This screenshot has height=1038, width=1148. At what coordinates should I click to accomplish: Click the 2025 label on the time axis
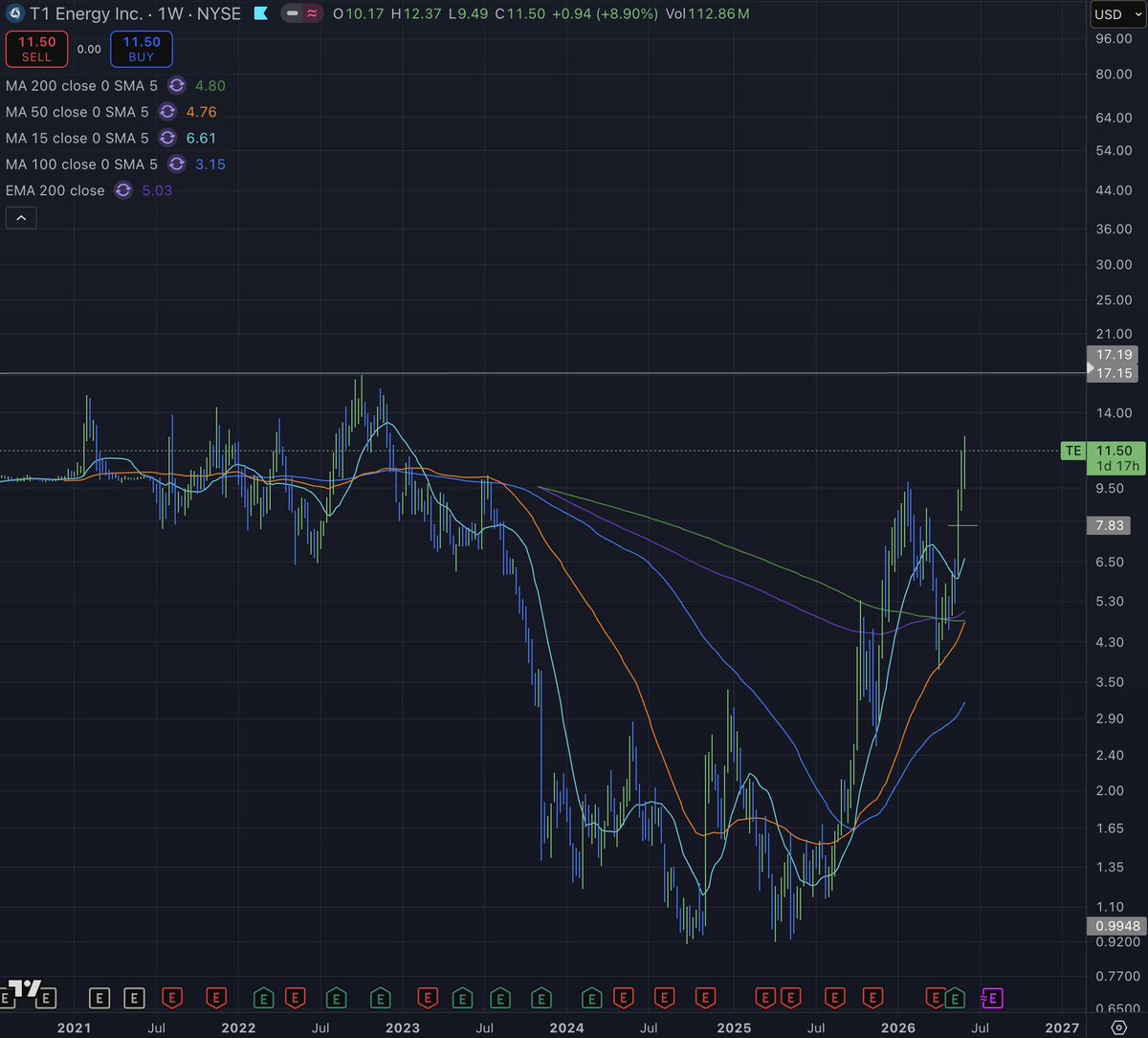point(734,1027)
